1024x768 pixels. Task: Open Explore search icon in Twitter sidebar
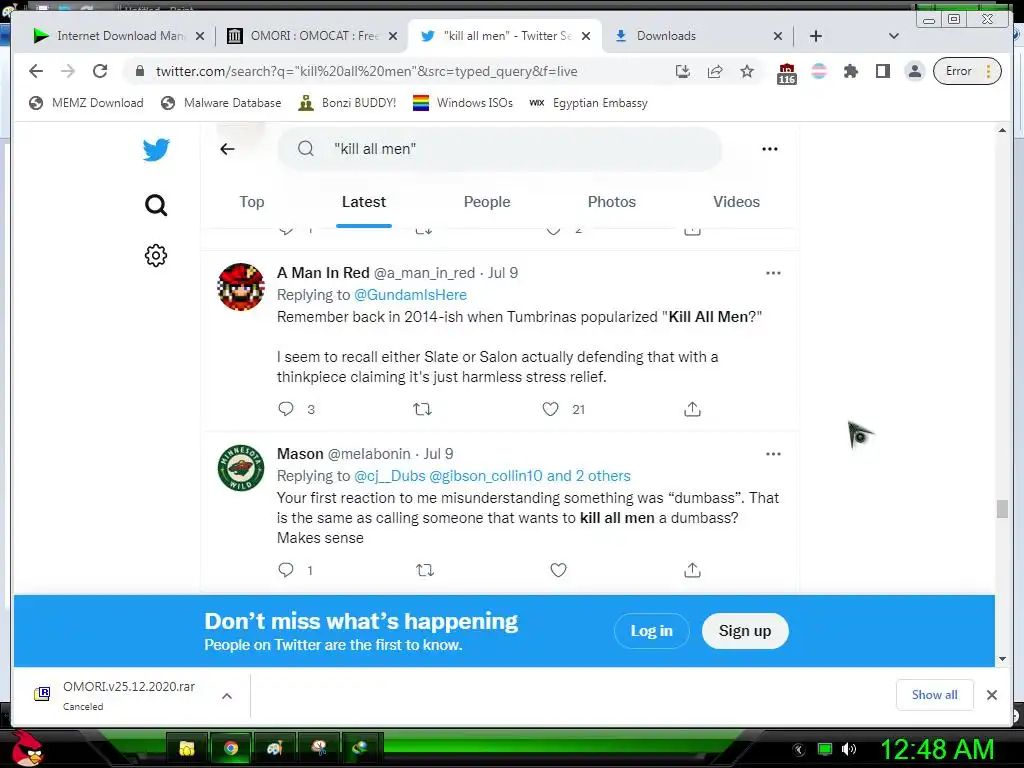click(156, 205)
